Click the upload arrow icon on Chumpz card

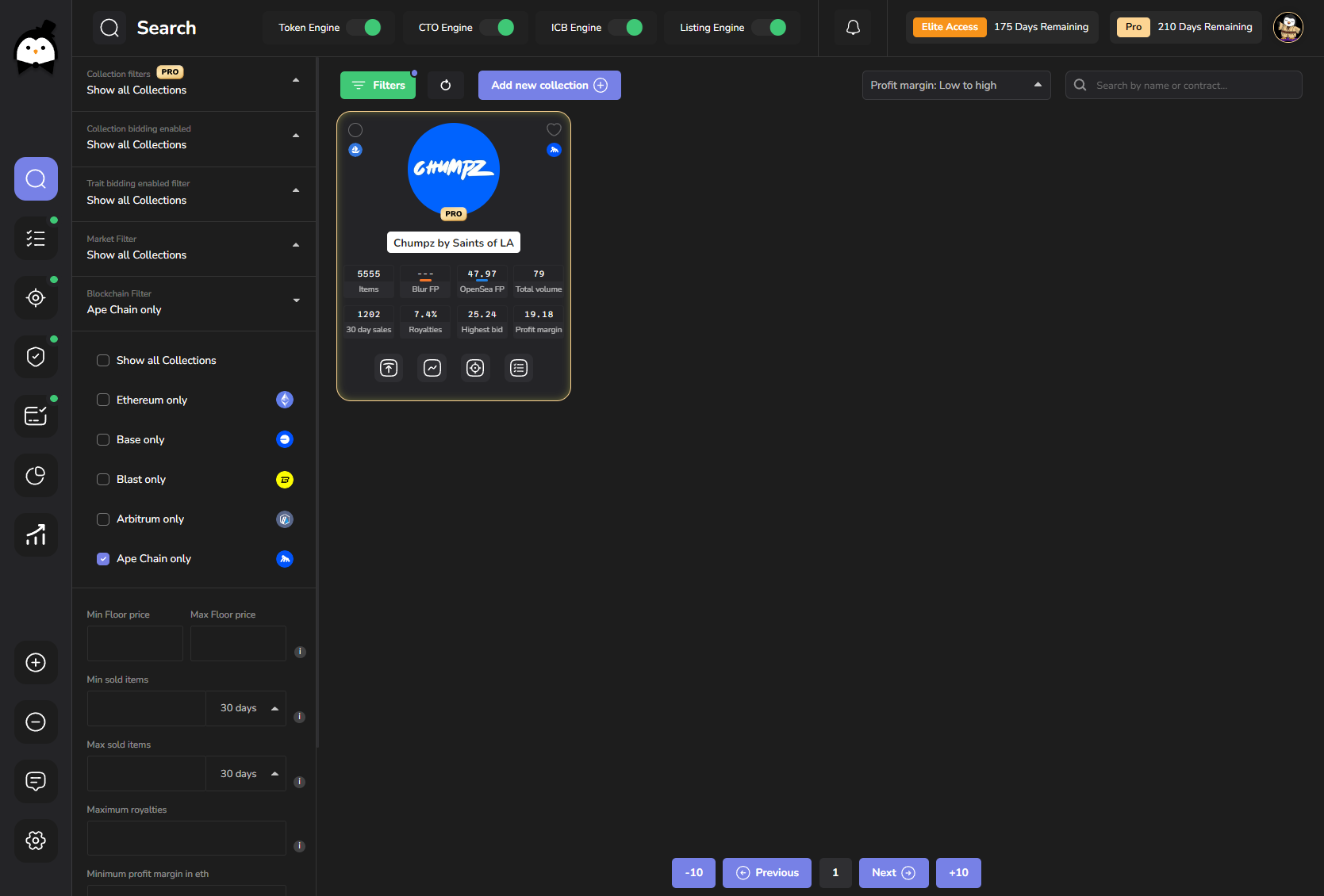(389, 368)
